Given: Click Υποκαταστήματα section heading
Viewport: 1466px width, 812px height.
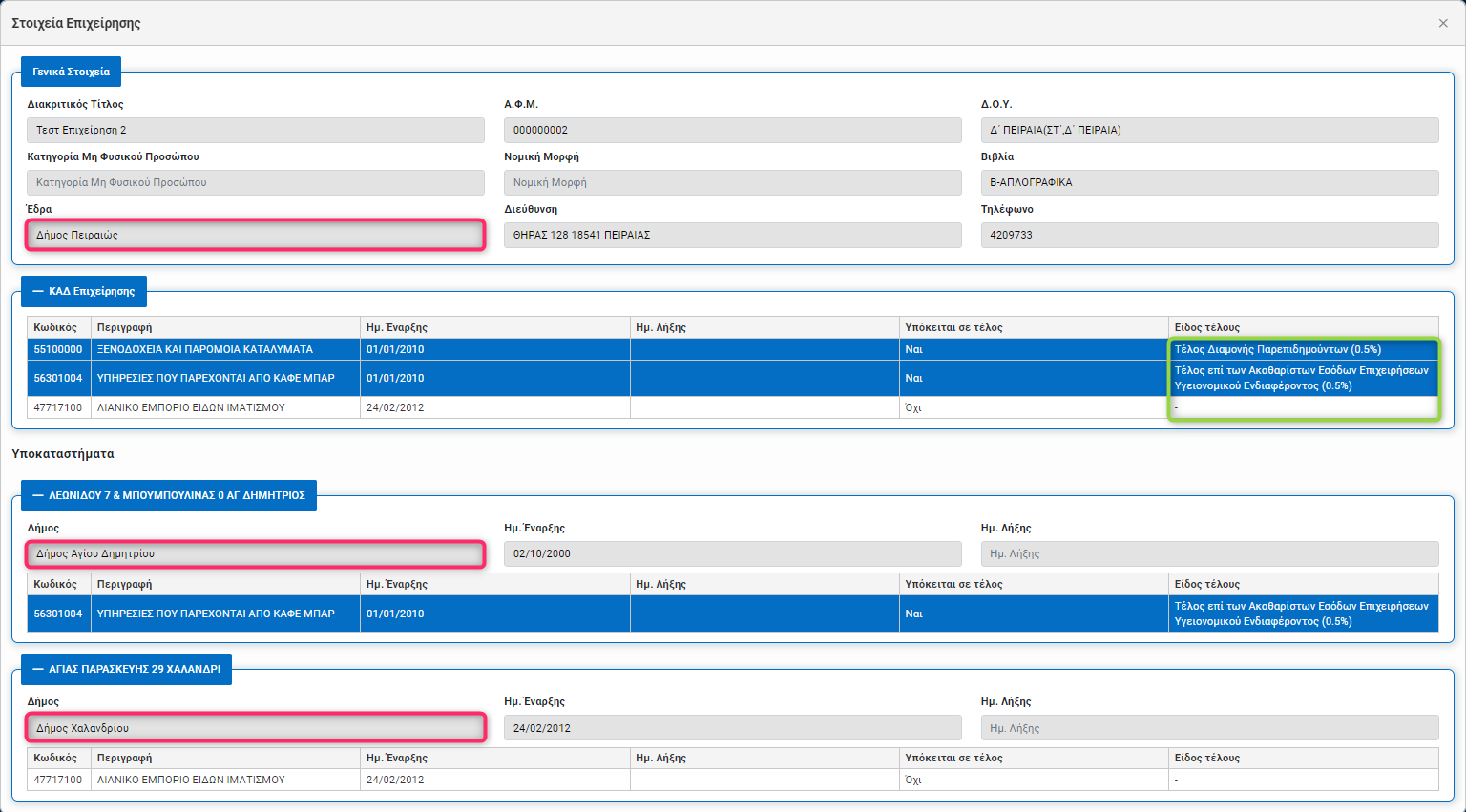Looking at the screenshot, I should click(x=63, y=454).
